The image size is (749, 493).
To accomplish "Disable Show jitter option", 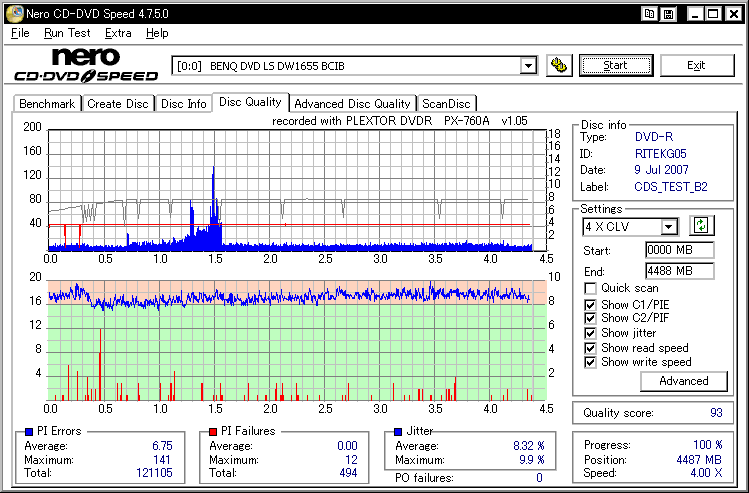I will (x=590, y=333).
